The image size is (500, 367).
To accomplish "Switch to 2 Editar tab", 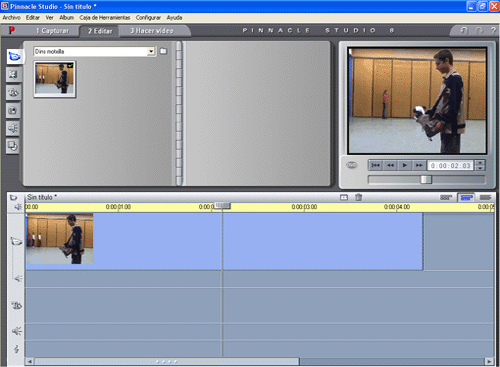I will point(100,31).
